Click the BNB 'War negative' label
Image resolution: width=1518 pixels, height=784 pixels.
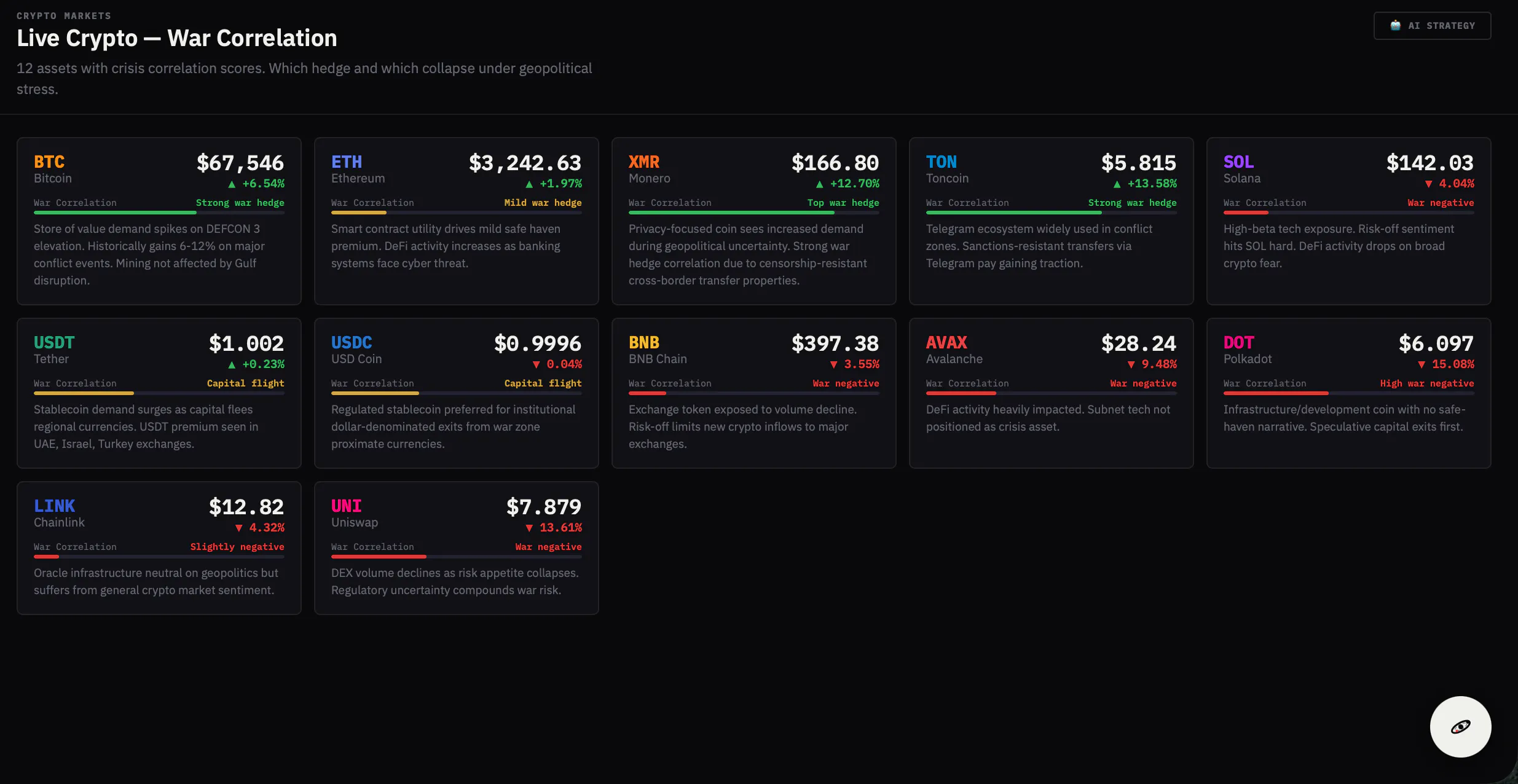pyautogui.click(x=846, y=383)
